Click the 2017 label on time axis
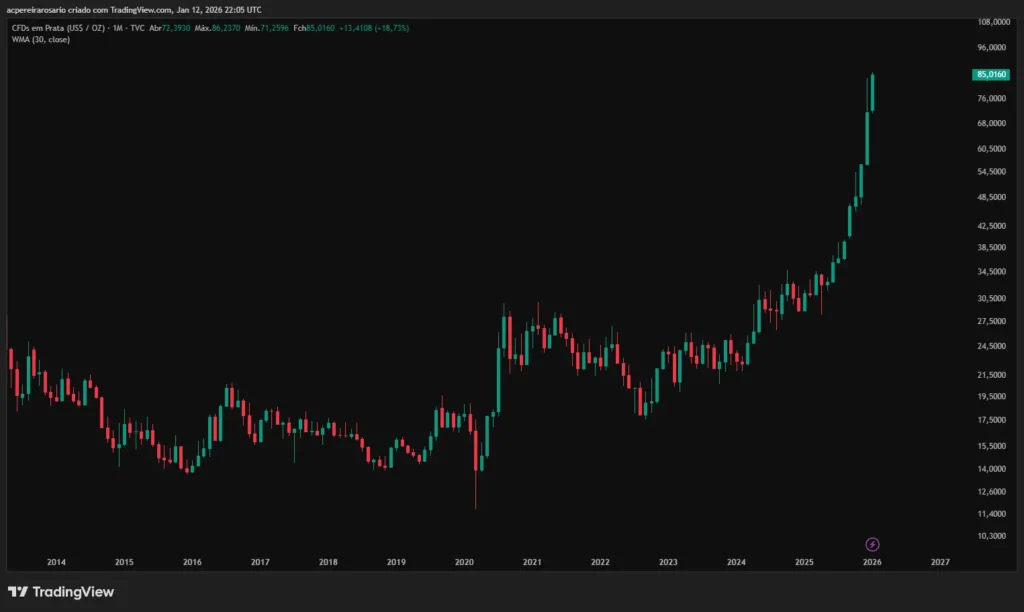1024x612 pixels. (260, 563)
